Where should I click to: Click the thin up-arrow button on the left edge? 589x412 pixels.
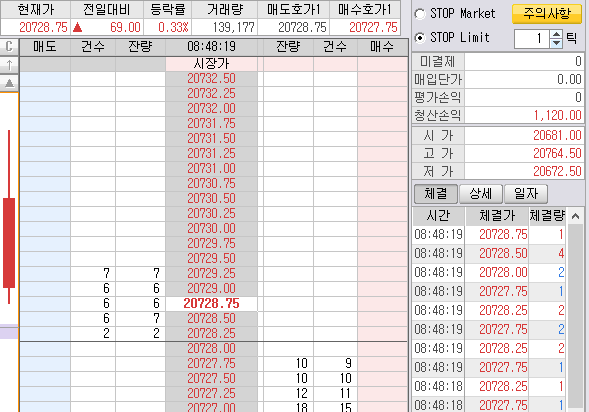(9, 65)
